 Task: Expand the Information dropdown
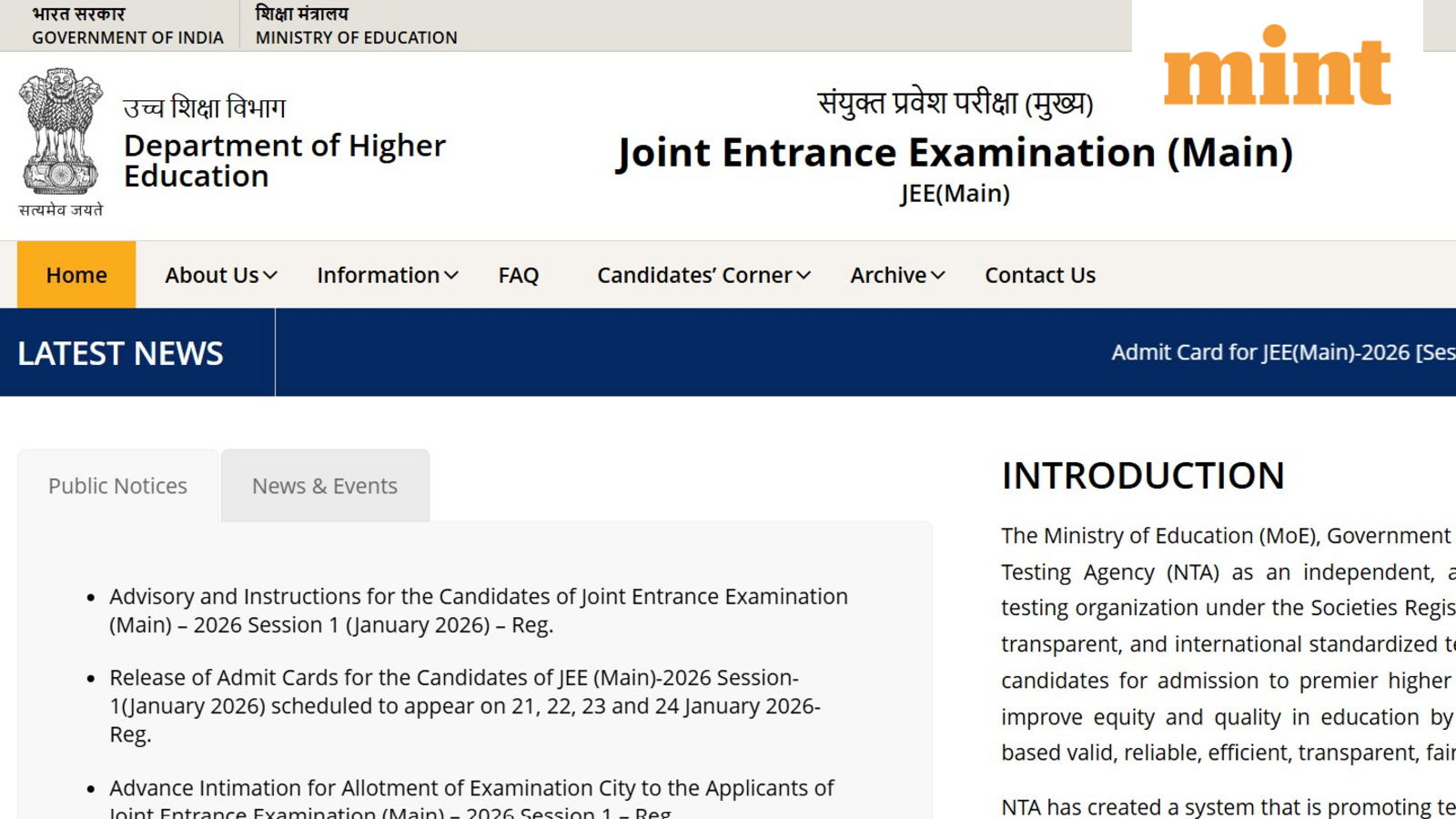point(386,275)
